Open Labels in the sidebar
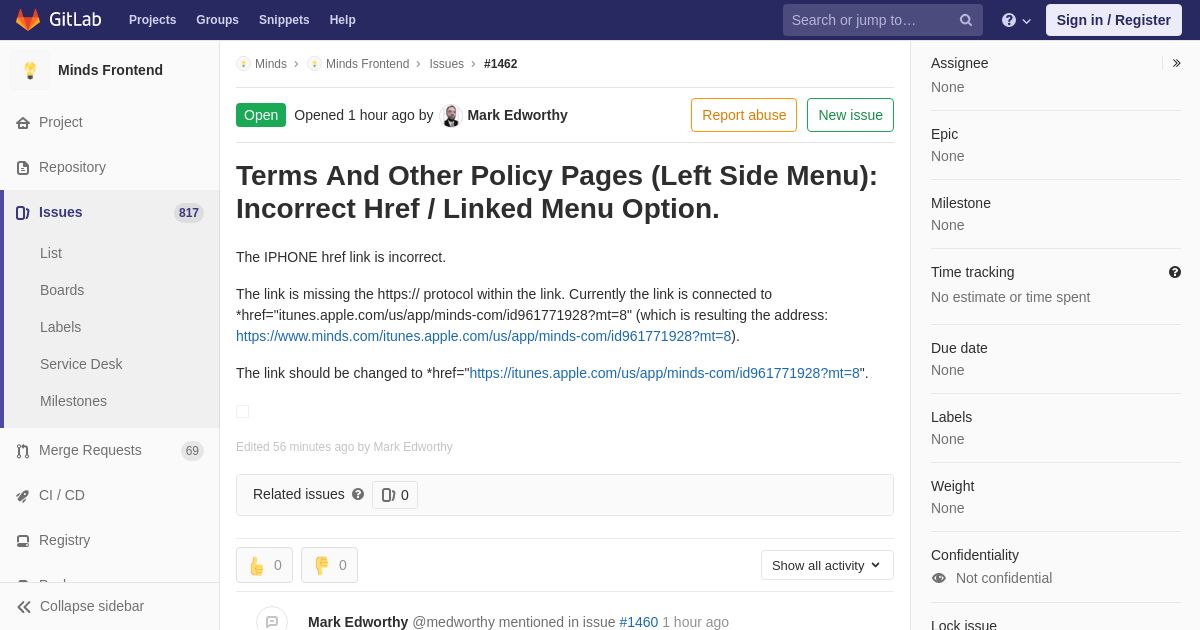This screenshot has height=630, width=1200. click(60, 327)
